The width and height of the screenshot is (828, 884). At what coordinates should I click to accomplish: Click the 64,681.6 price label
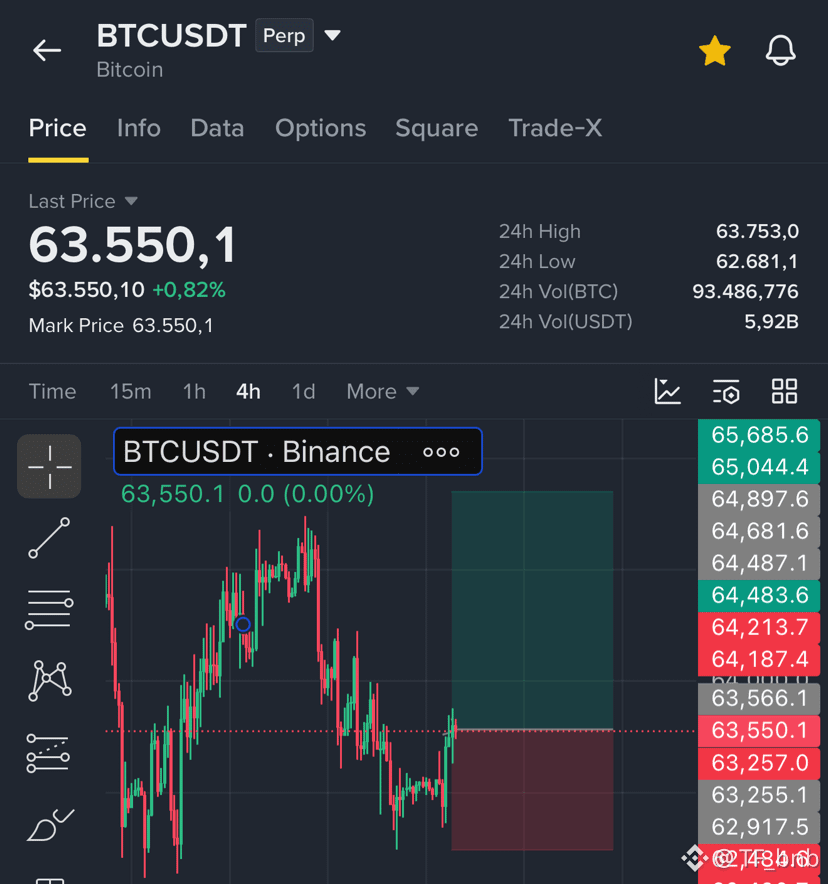[759, 532]
